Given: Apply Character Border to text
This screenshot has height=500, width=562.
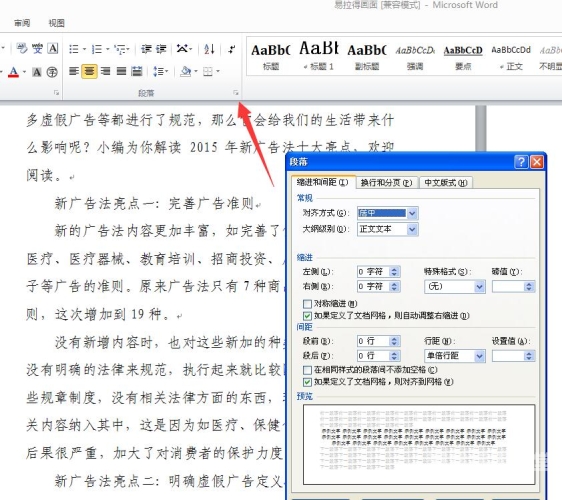Looking at the screenshot, I should pyautogui.click(x=53, y=48).
